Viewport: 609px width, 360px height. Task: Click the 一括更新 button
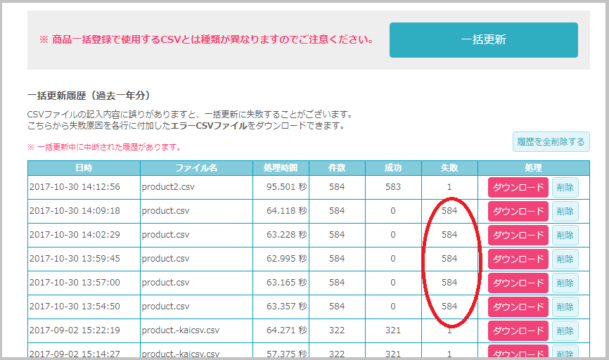pyautogui.click(x=484, y=40)
